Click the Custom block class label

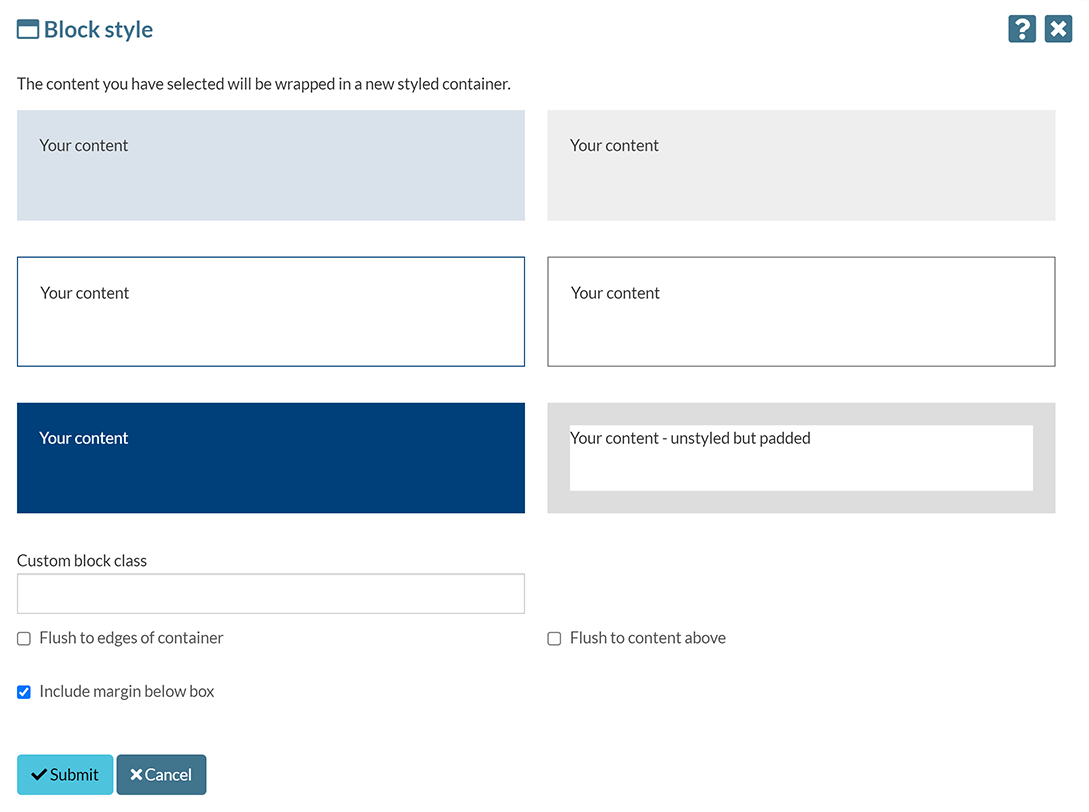pos(82,561)
